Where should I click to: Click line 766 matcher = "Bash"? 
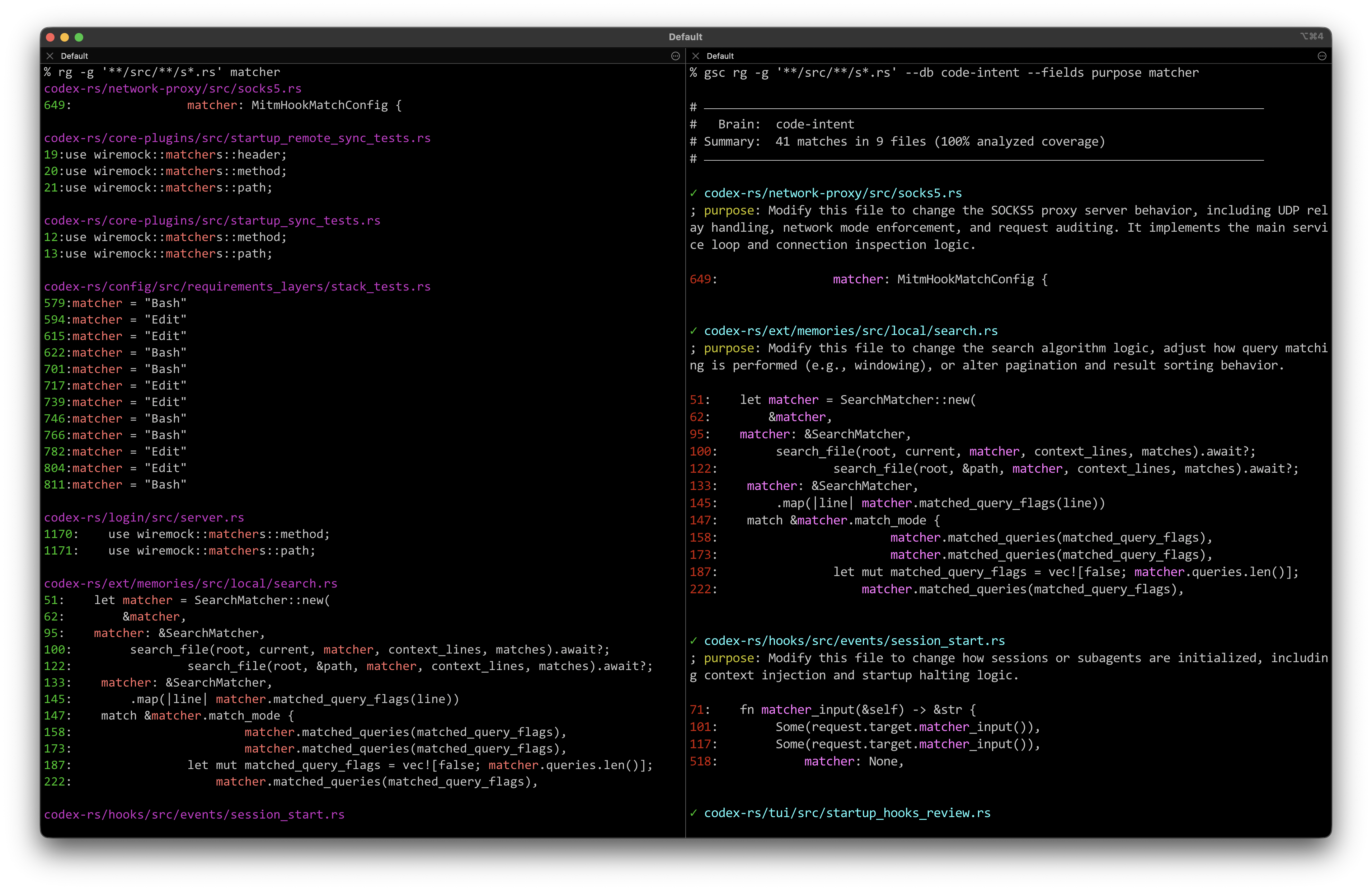click(x=115, y=435)
